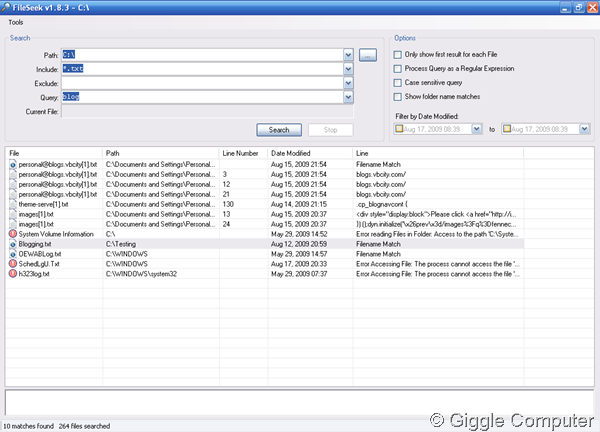The image size is (600, 432).
Task: Click the error icon beside SchedLgU.Txt
Action: pos(13,264)
